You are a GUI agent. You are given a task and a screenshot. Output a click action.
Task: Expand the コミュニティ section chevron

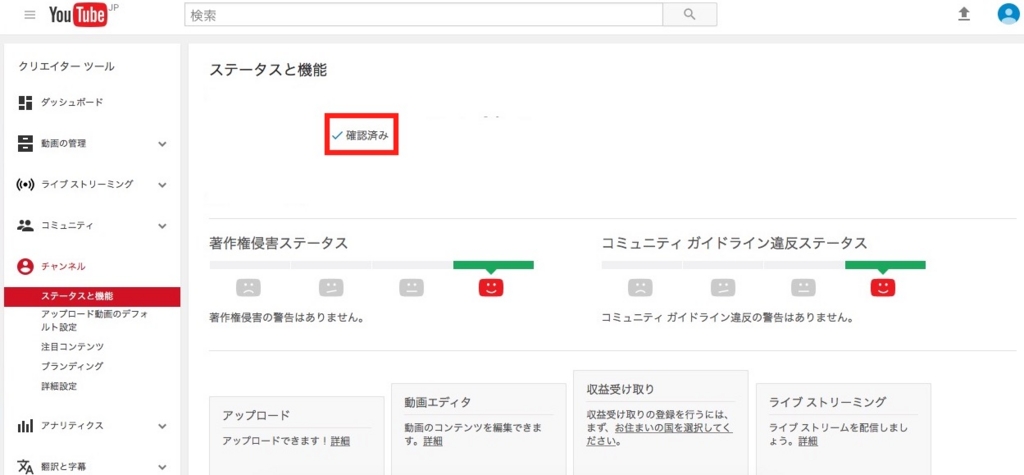click(163, 226)
